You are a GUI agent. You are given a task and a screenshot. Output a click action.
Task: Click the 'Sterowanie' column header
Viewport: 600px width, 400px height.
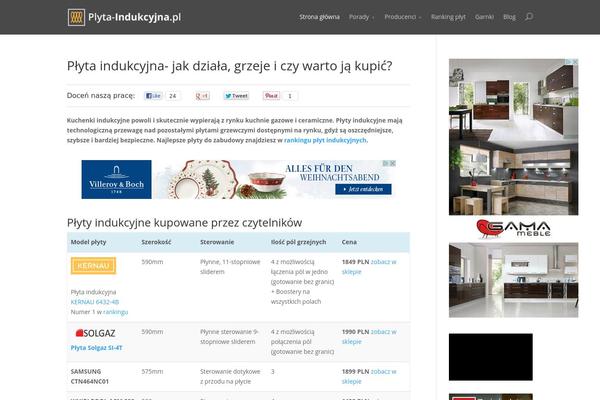(x=217, y=242)
